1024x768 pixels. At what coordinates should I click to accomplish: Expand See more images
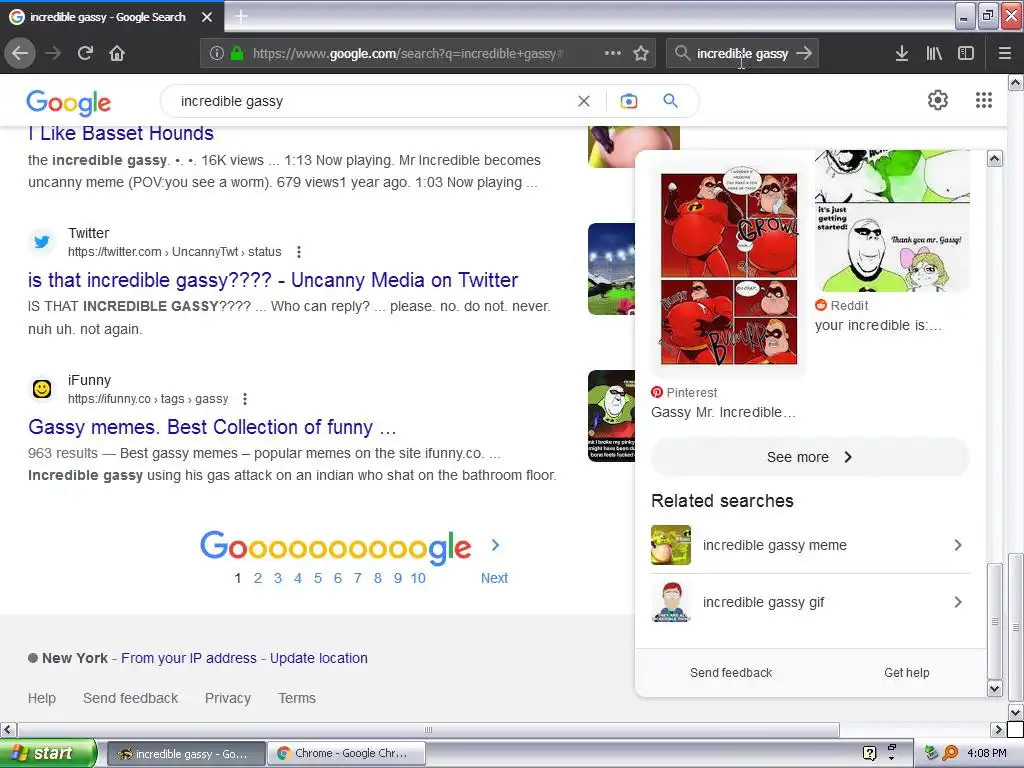click(810, 457)
